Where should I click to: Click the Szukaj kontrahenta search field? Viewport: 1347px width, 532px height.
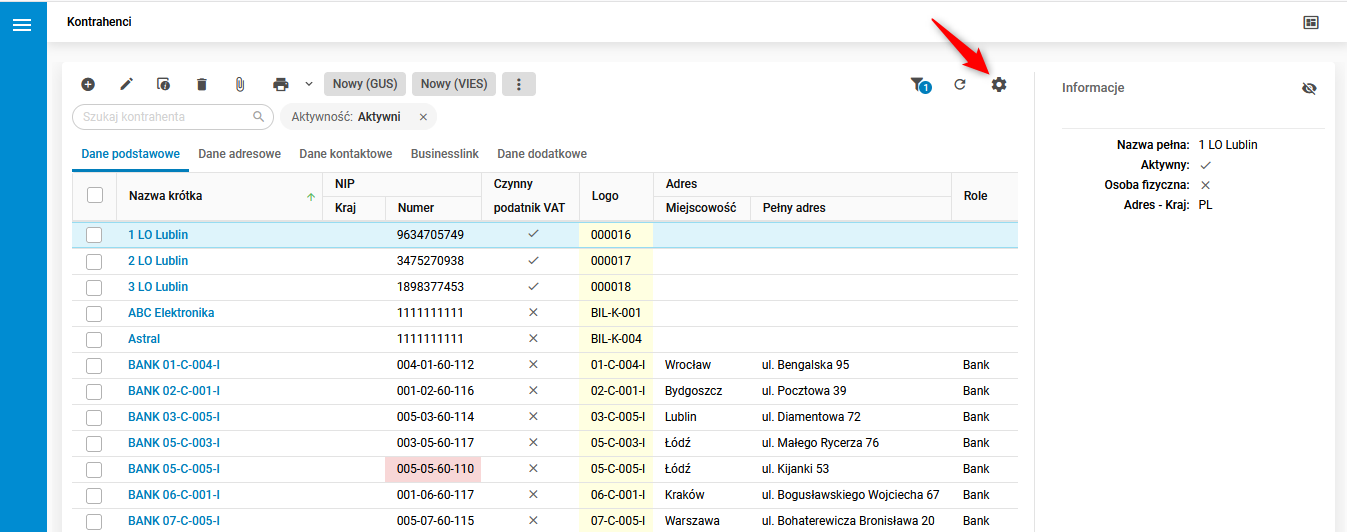pos(173,117)
